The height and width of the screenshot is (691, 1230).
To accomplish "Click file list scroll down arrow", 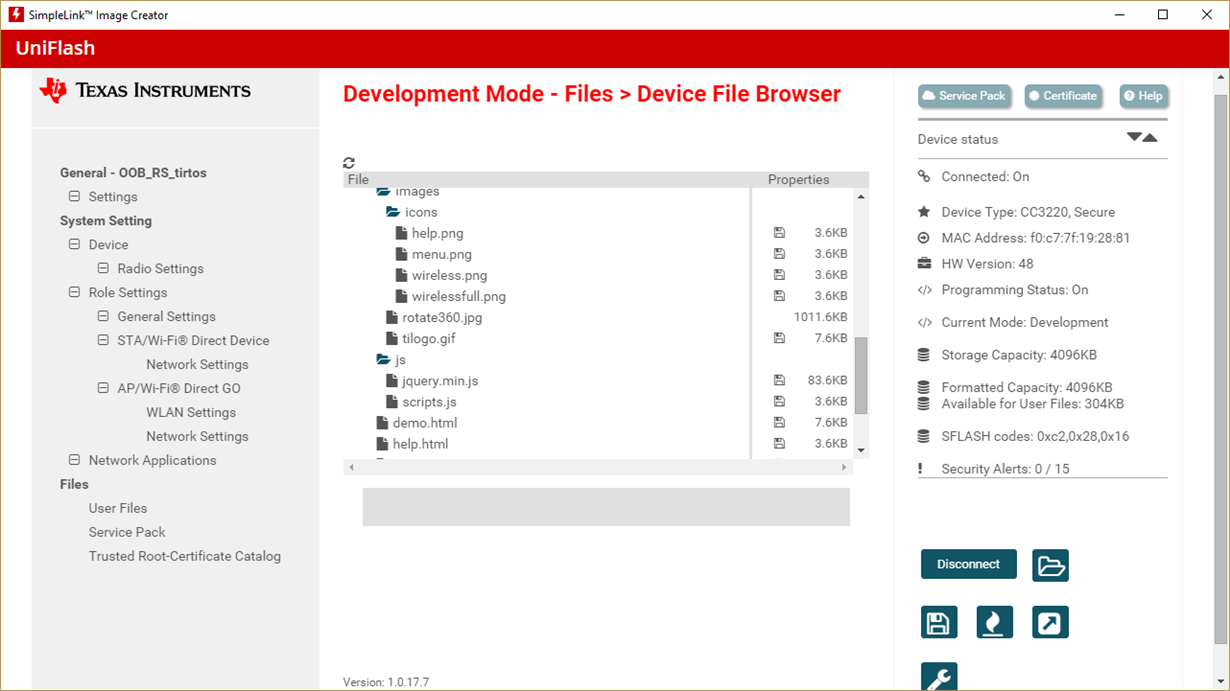I will (861, 451).
